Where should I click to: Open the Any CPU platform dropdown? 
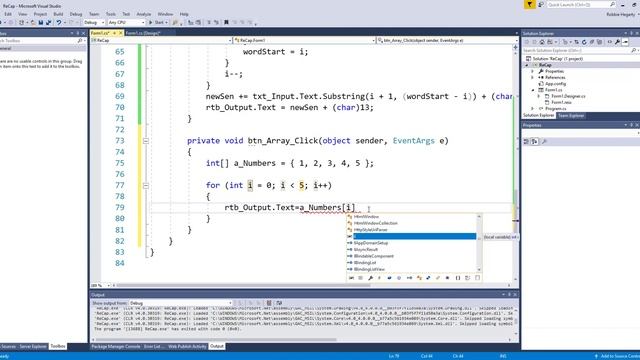point(126,22)
